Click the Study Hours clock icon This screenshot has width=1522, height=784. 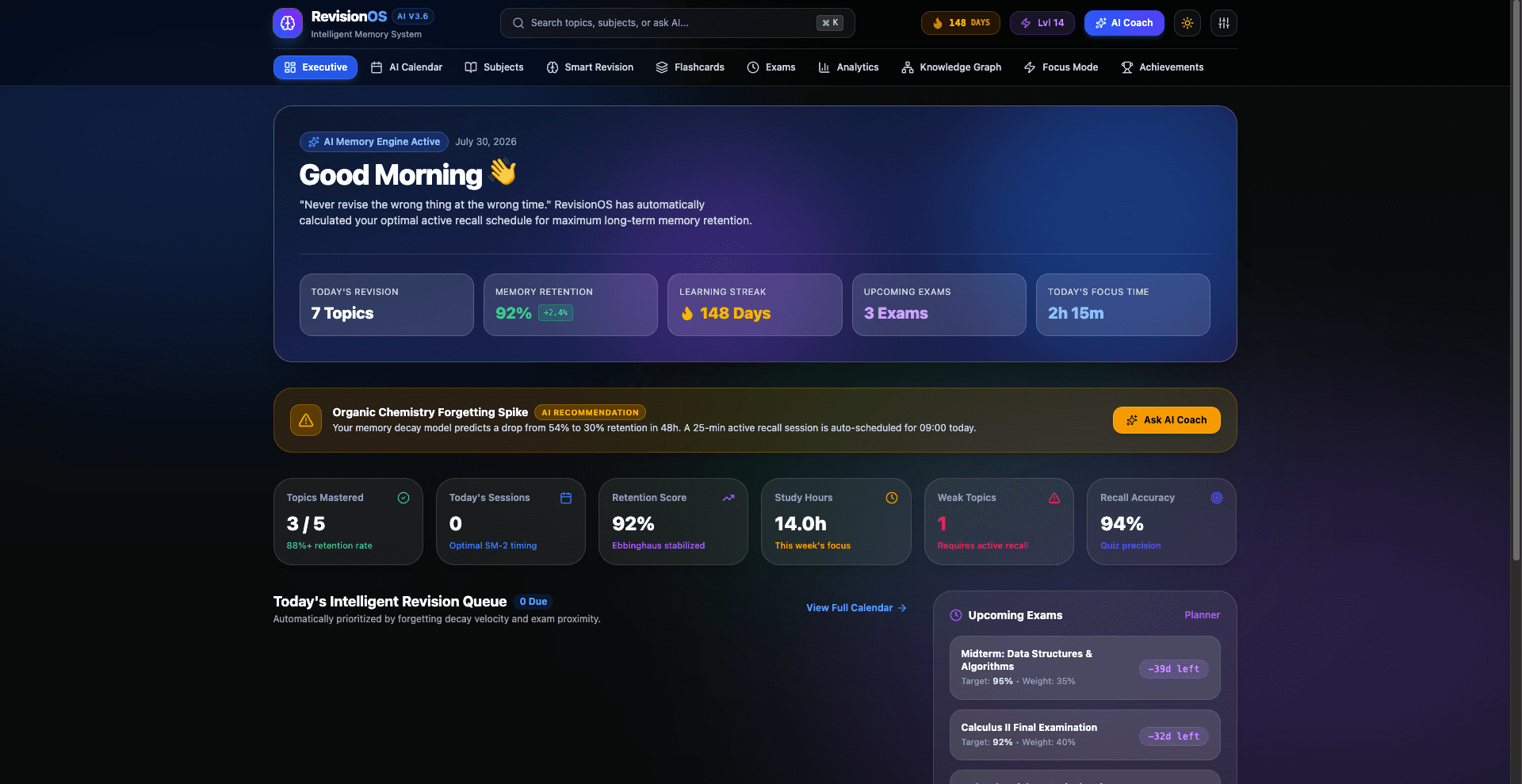(x=892, y=498)
